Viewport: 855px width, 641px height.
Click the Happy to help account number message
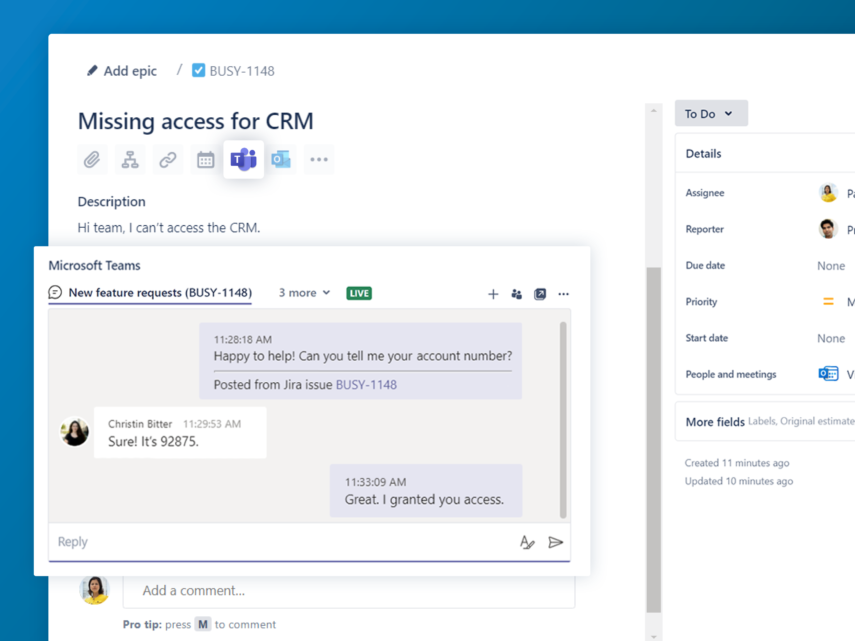[360, 361]
